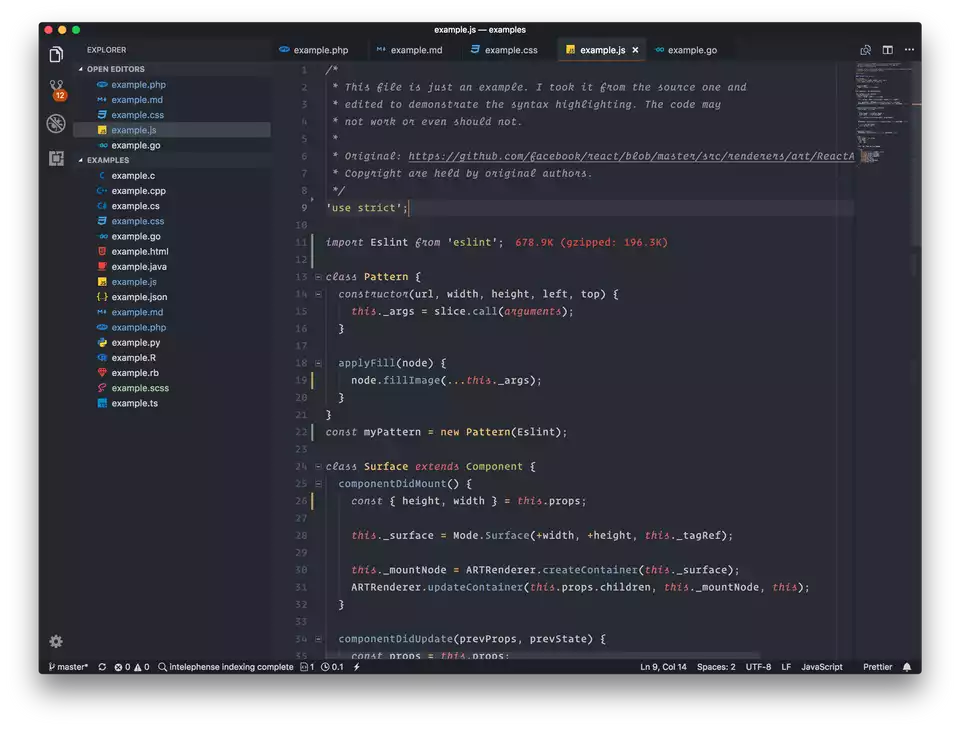Follow the github.com link in the comment
Viewport: 960px width, 729px height.
pos(631,156)
